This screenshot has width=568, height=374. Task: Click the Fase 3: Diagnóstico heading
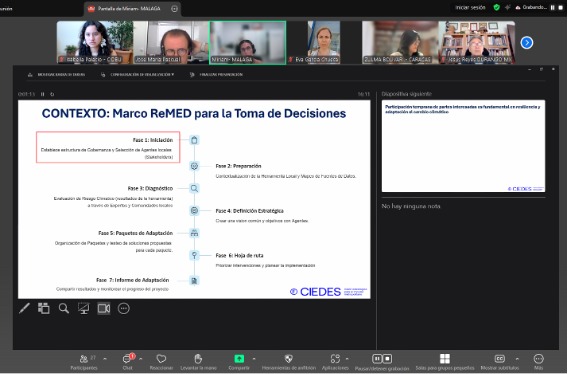point(150,188)
